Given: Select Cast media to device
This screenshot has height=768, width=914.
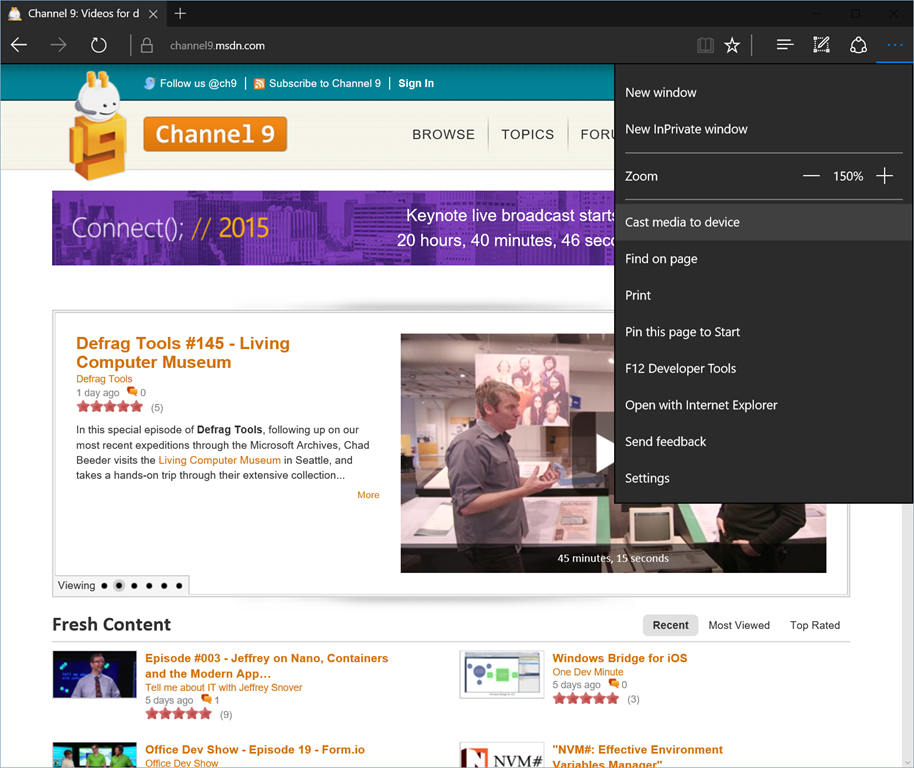Looking at the screenshot, I should (x=764, y=222).
